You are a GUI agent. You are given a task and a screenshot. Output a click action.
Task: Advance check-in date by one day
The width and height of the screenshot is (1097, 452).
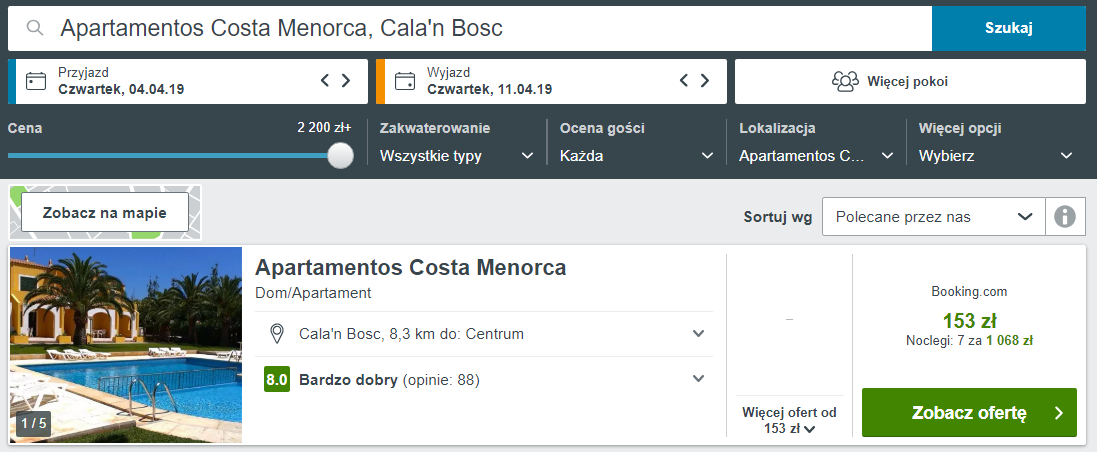tap(346, 81)
